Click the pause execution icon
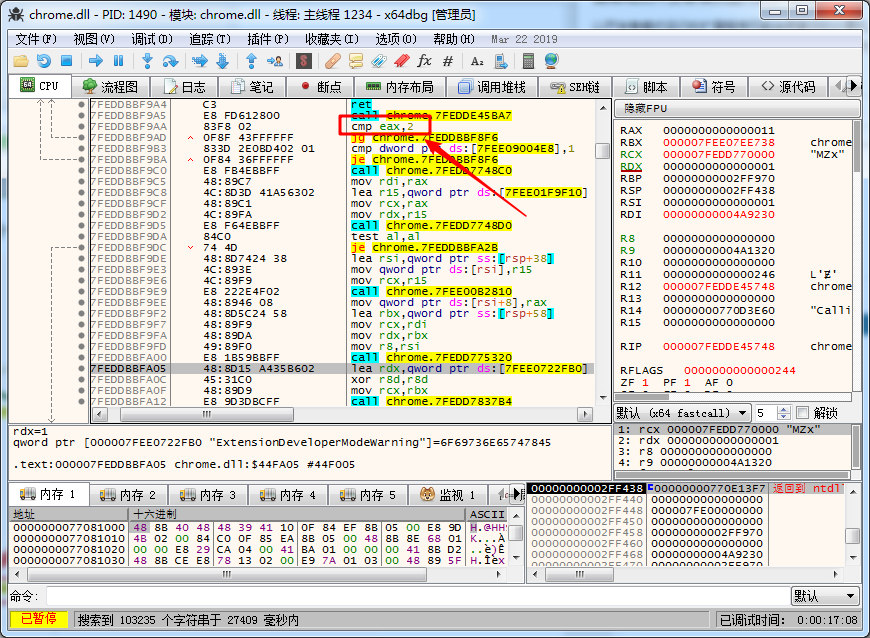 click(x=118, y=61)
